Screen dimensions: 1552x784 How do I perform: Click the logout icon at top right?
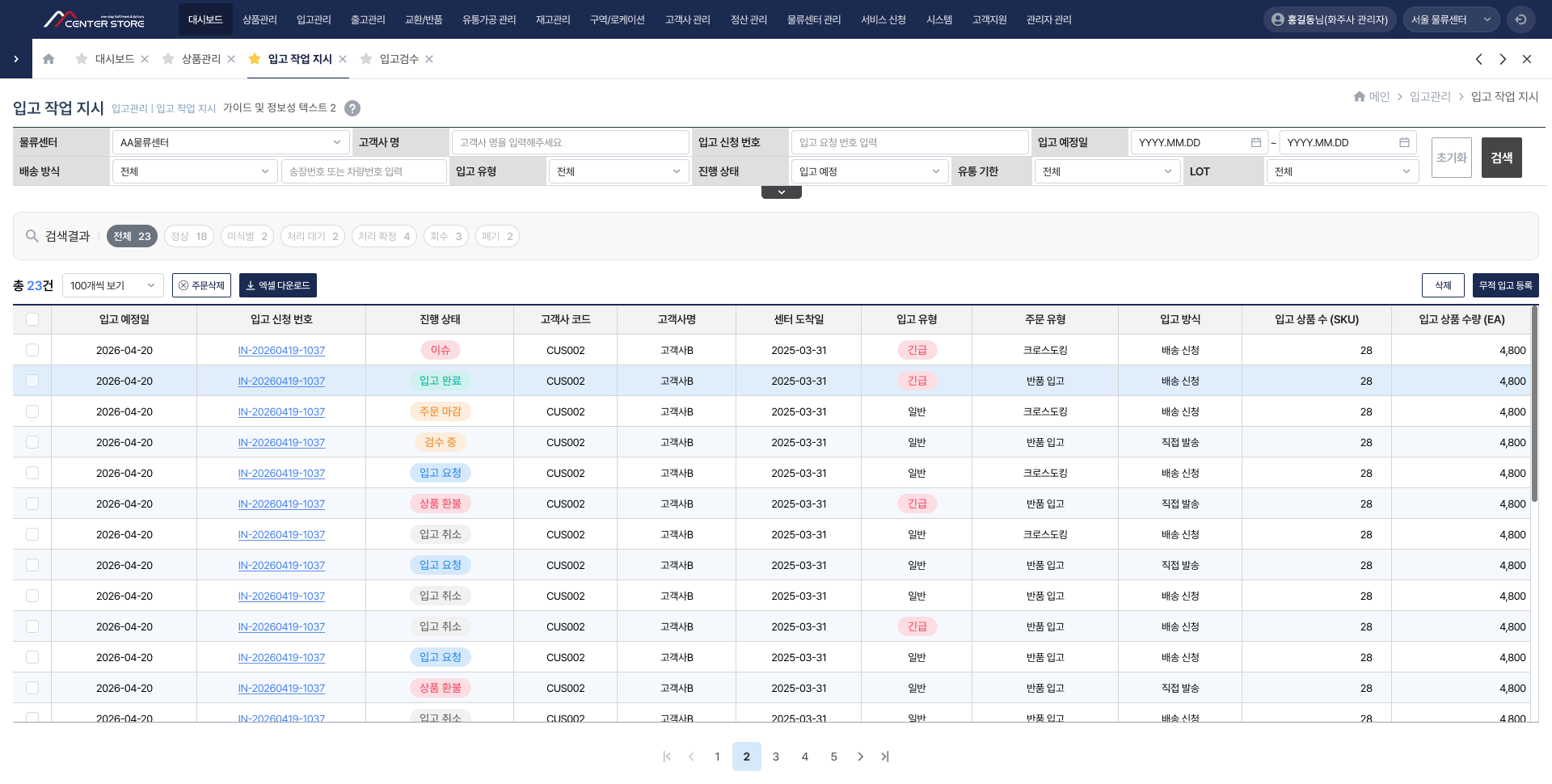tap(1520, 19)
